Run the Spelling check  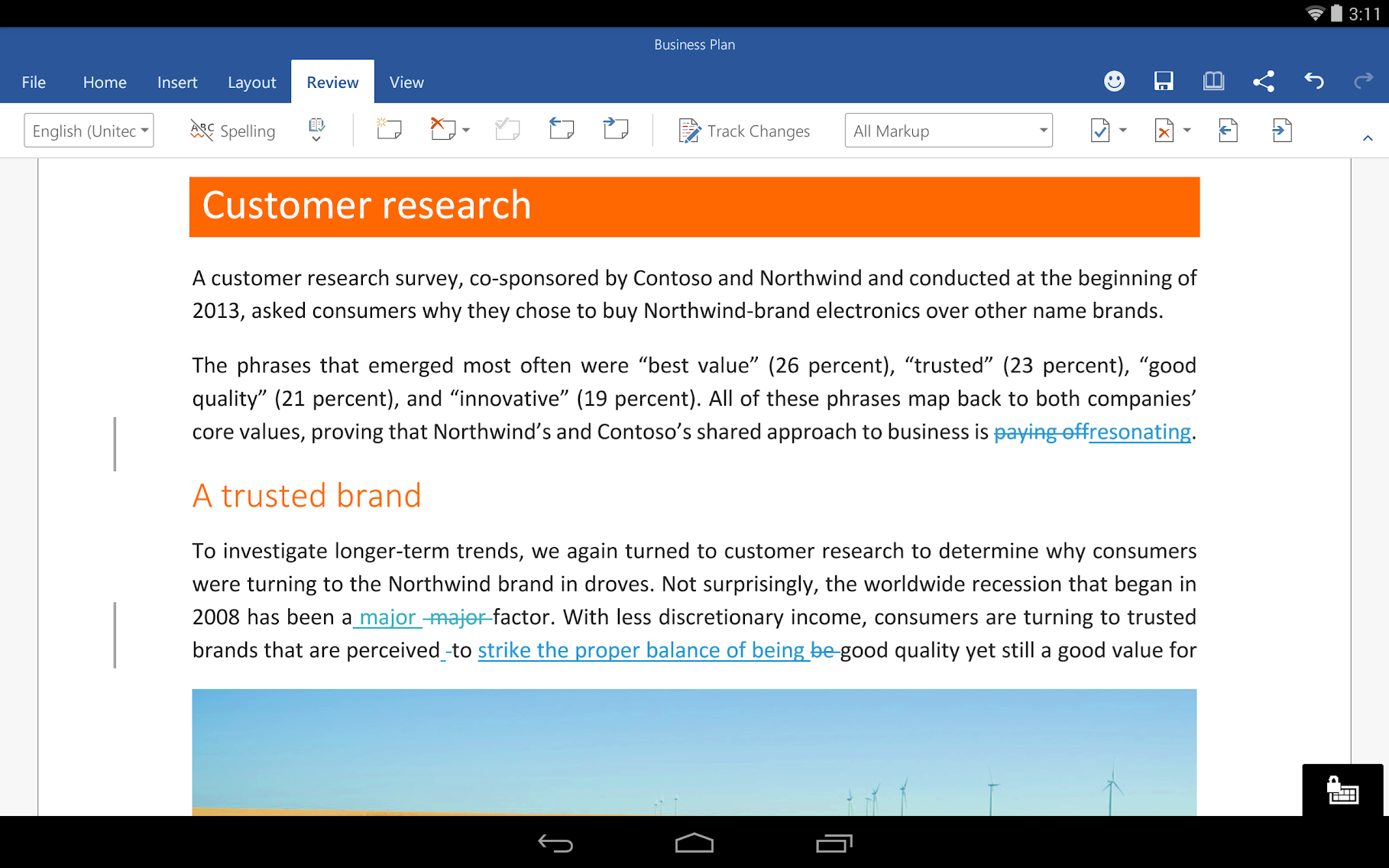click(232, 131)
